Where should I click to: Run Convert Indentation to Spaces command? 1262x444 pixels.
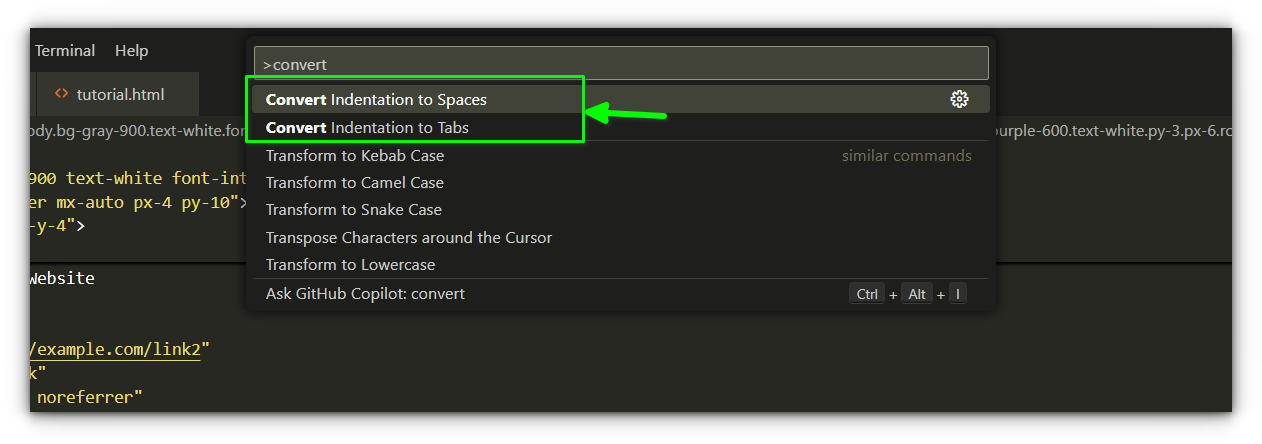(x=376, y=100)
